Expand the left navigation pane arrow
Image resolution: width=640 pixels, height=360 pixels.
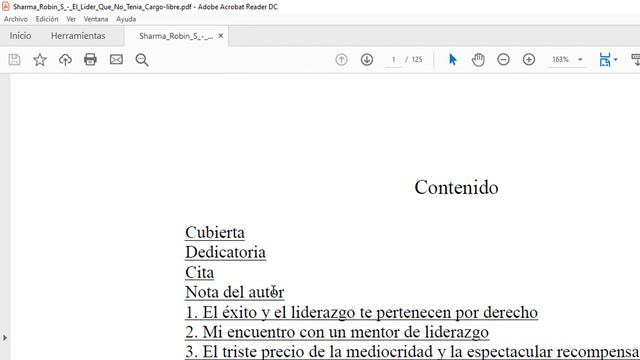4,338
